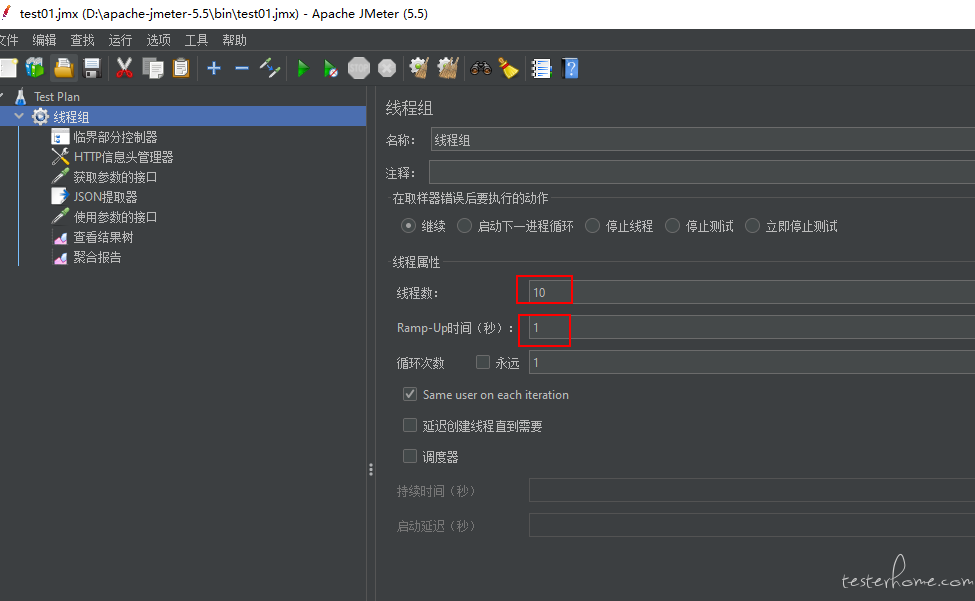Image resolution: width=975 pixels, height=601 pixels.
Task: Select the 启动下一进程循环 radio button
Action: coord(464,226)
